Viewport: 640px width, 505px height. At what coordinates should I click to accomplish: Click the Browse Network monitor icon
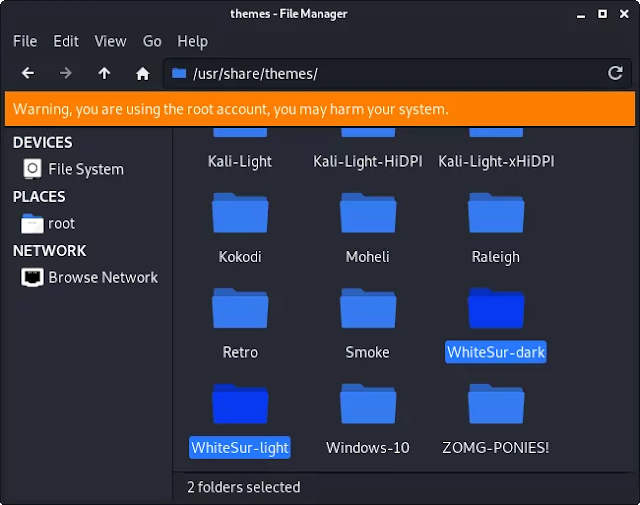coord(32,278)
